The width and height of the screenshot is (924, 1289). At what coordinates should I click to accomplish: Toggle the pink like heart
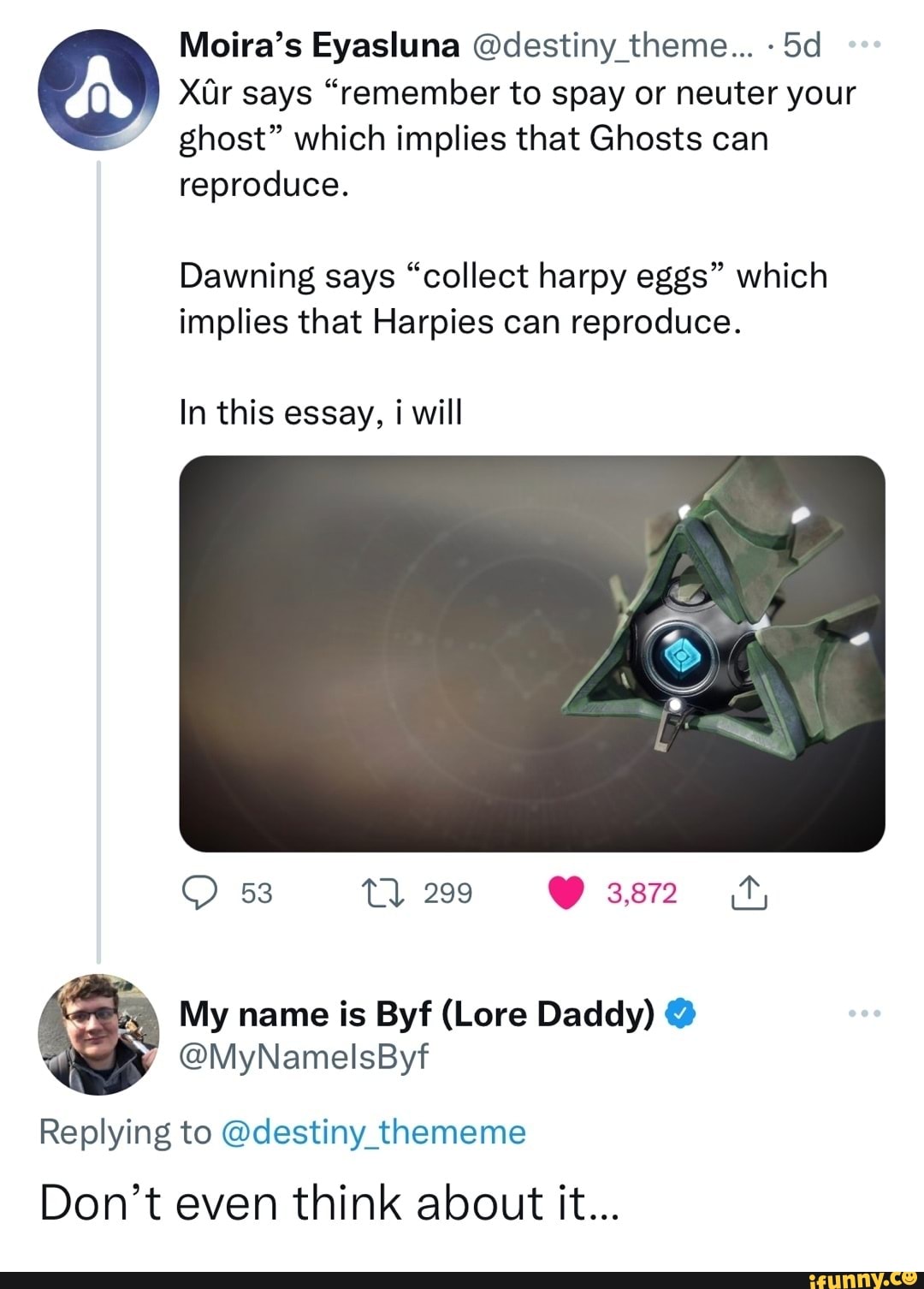[565, 894]
